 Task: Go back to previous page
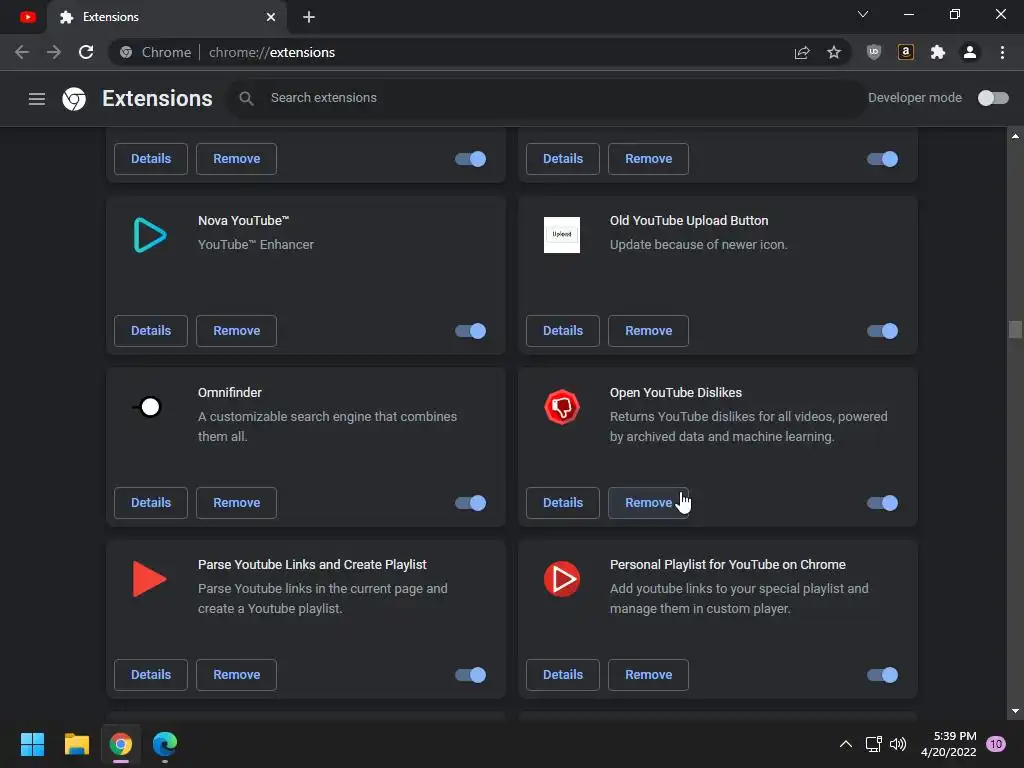(22, 52)
